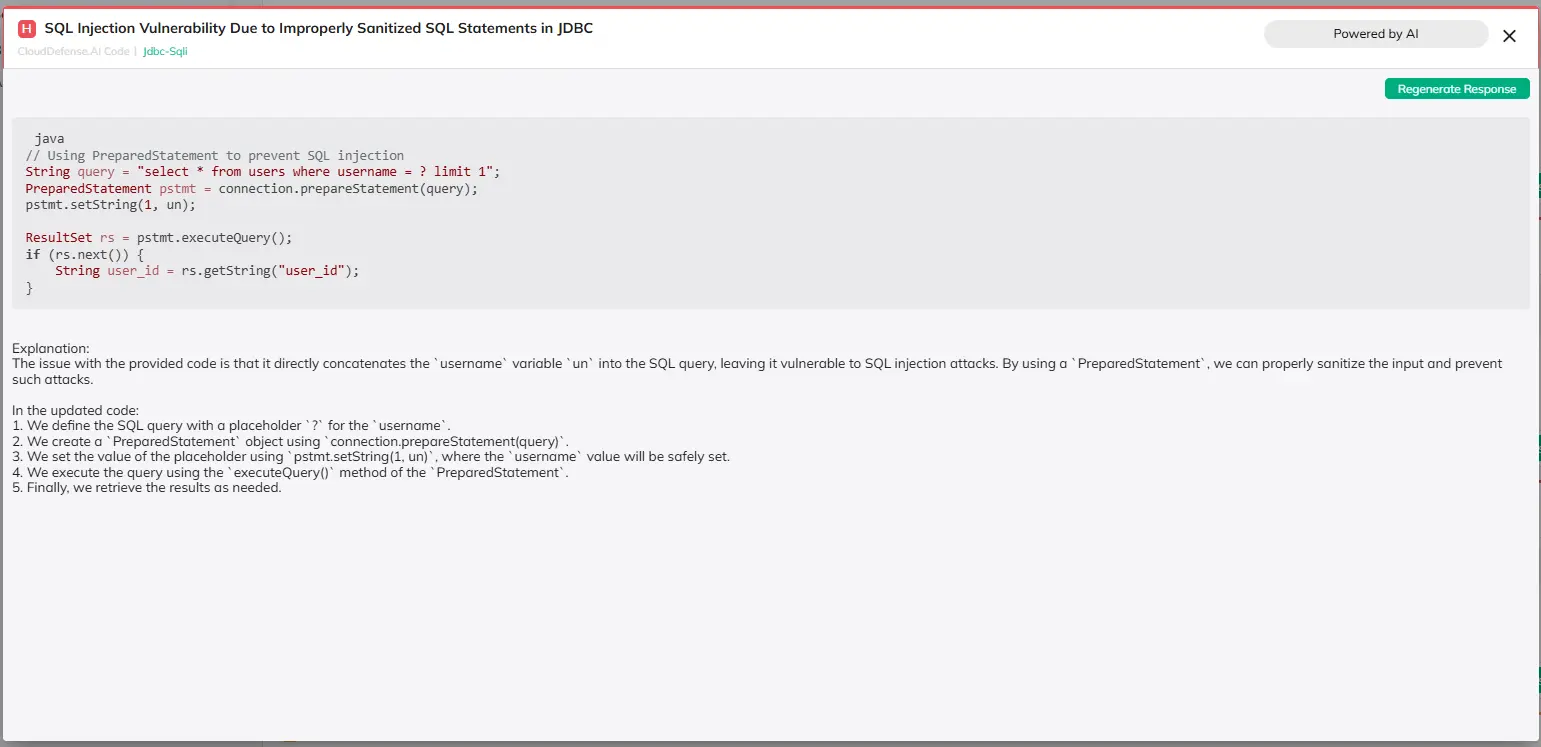Click the Regenerate Response button
The height and width of the screenshot is (747, 1541).
(x=1456, y=89)
